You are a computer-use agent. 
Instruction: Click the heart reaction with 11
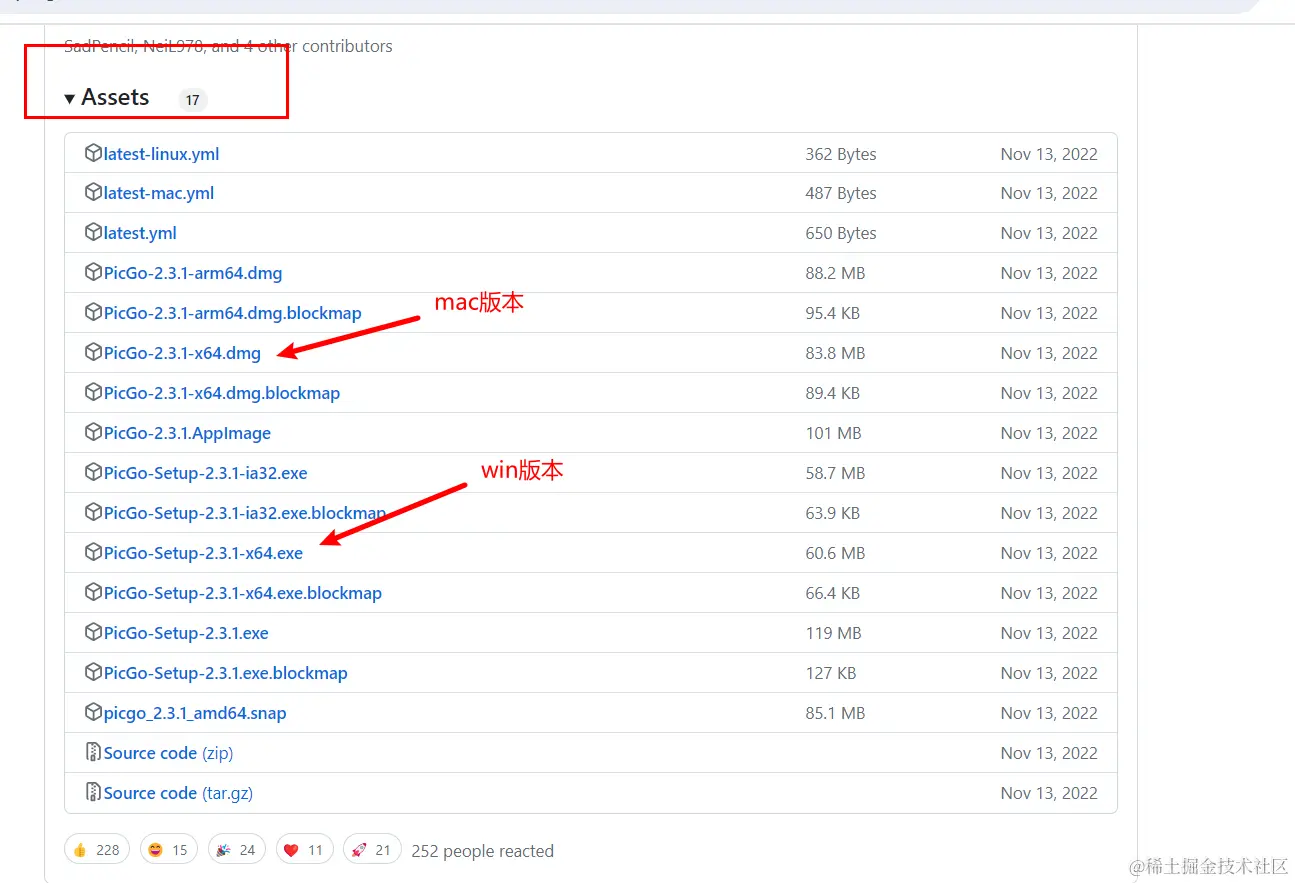(x=305, y=850)
